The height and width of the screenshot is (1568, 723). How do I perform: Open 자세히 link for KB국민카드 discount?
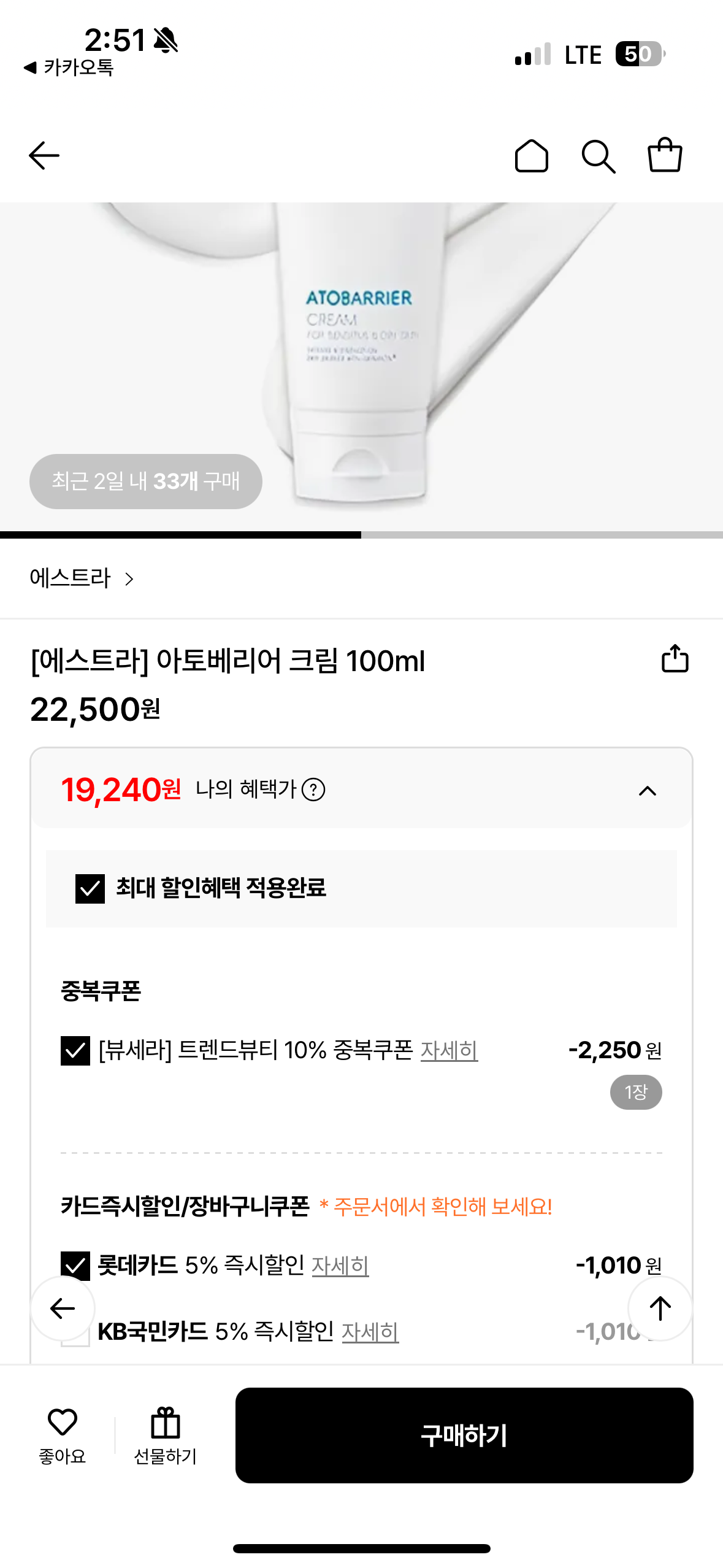[370, 1331]
